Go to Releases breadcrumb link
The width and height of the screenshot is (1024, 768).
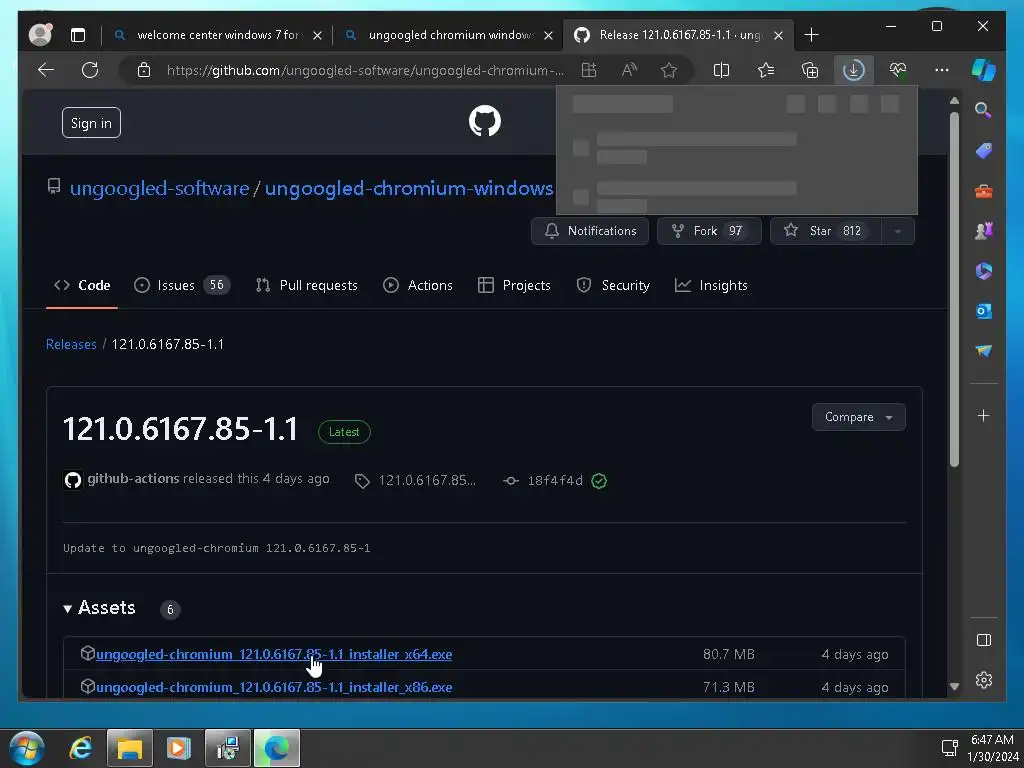[71, 344]
